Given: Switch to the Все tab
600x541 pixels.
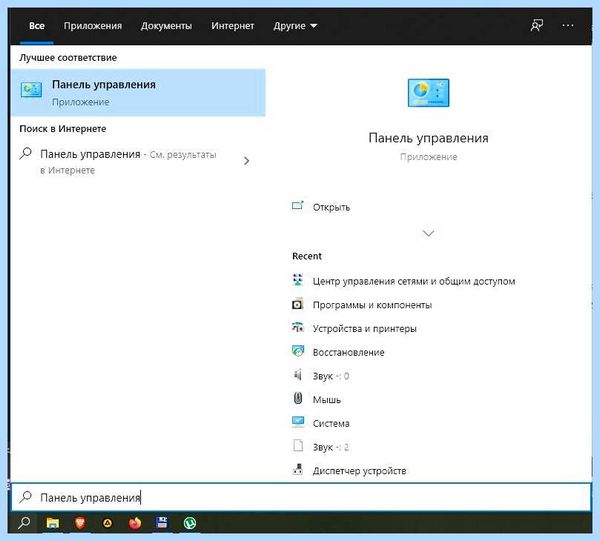Looking at the screenshot, I should coord(37,26).
